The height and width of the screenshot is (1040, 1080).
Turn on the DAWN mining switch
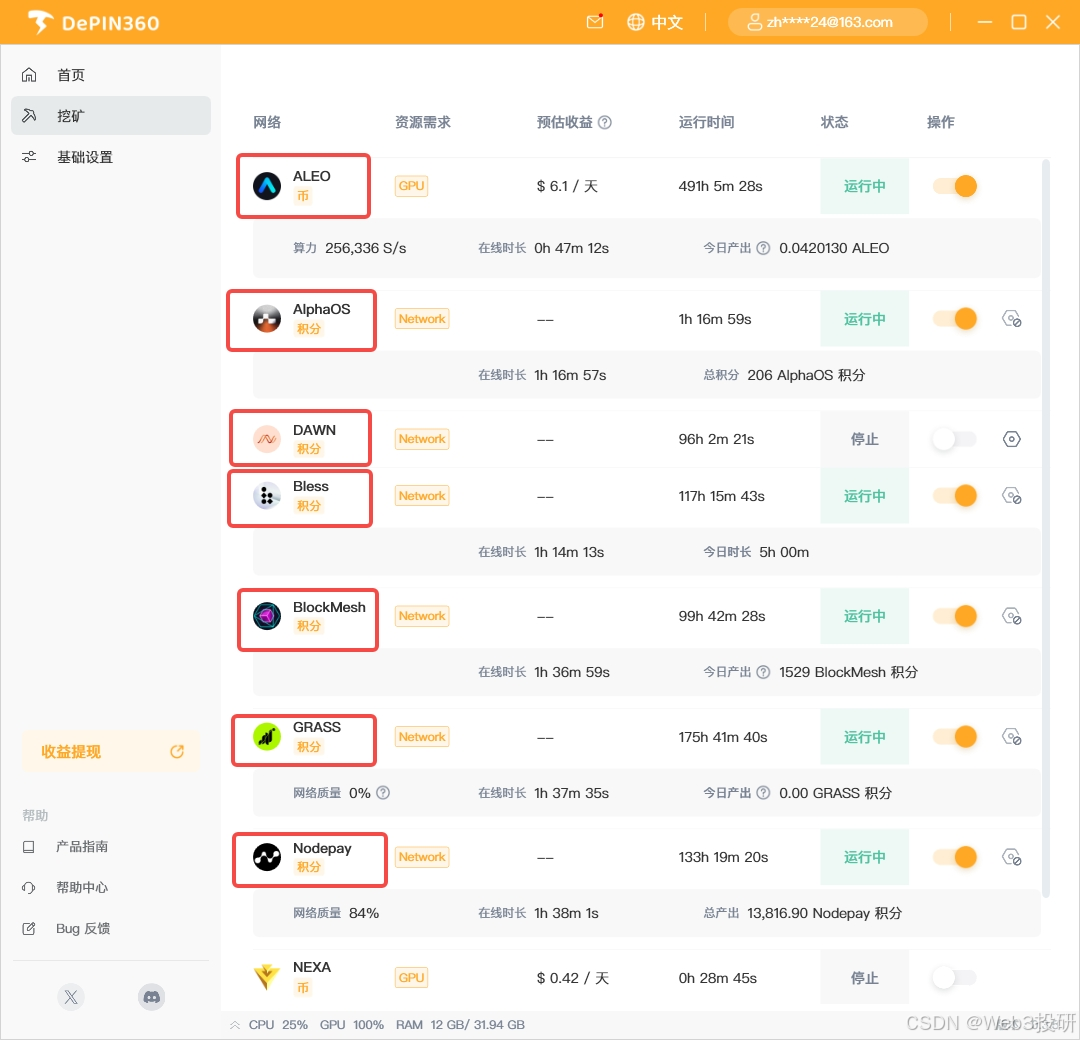click(x=955, y=439)
